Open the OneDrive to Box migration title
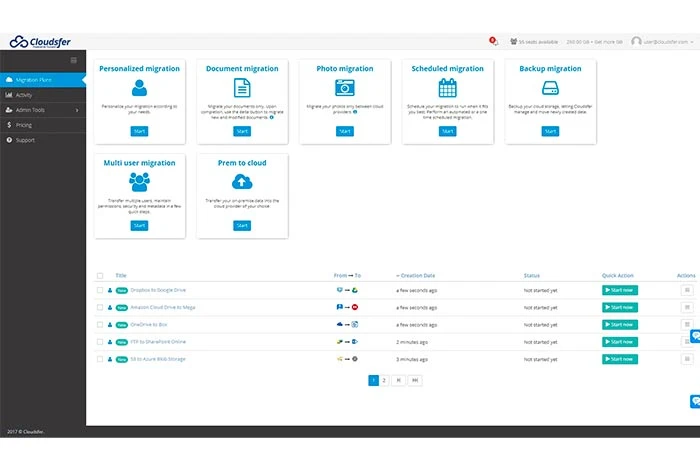The image size is (700, 470). [149, 324]
